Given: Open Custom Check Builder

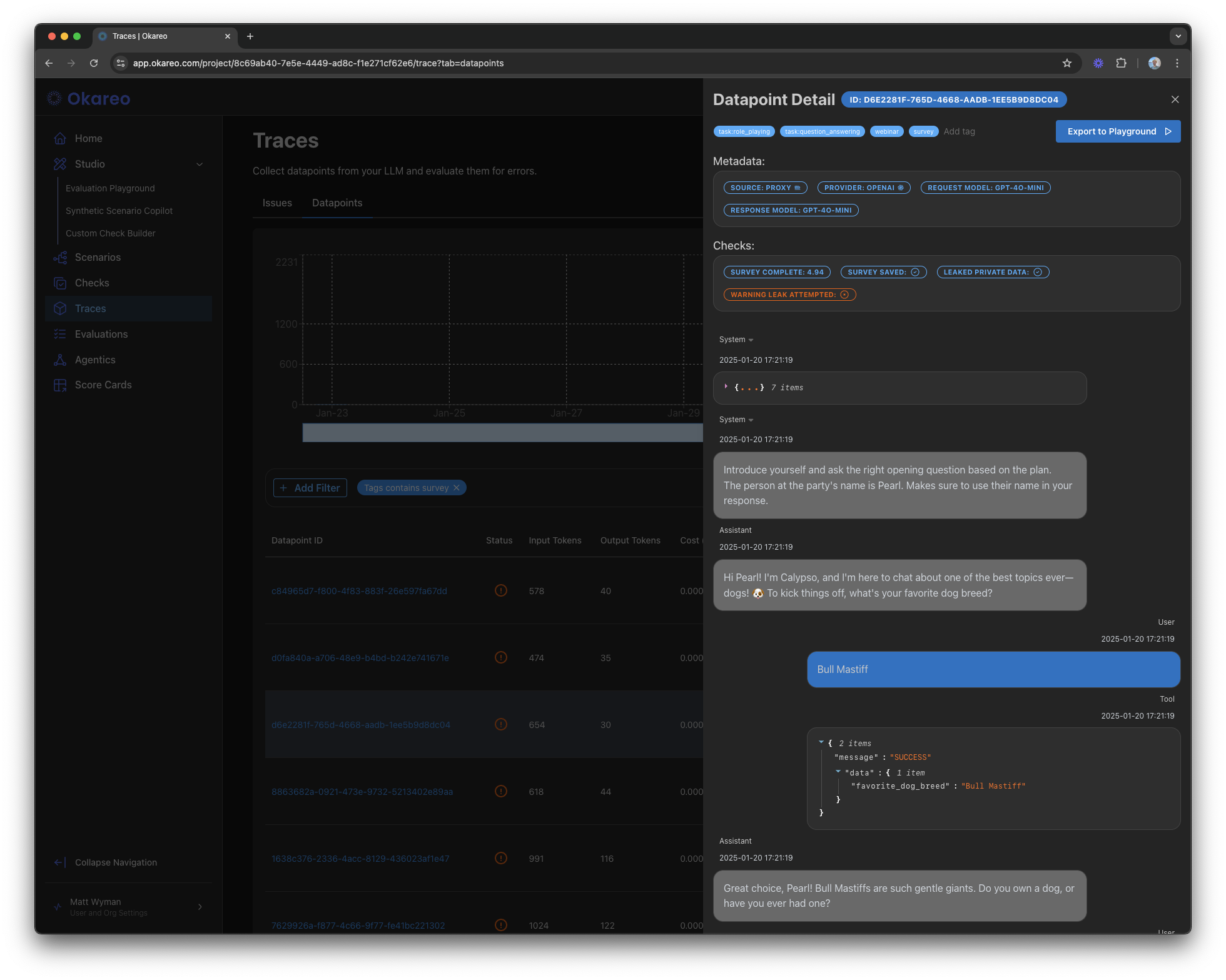Looking at the screenshot, I should pyautogui.click(x=111, y=233).
